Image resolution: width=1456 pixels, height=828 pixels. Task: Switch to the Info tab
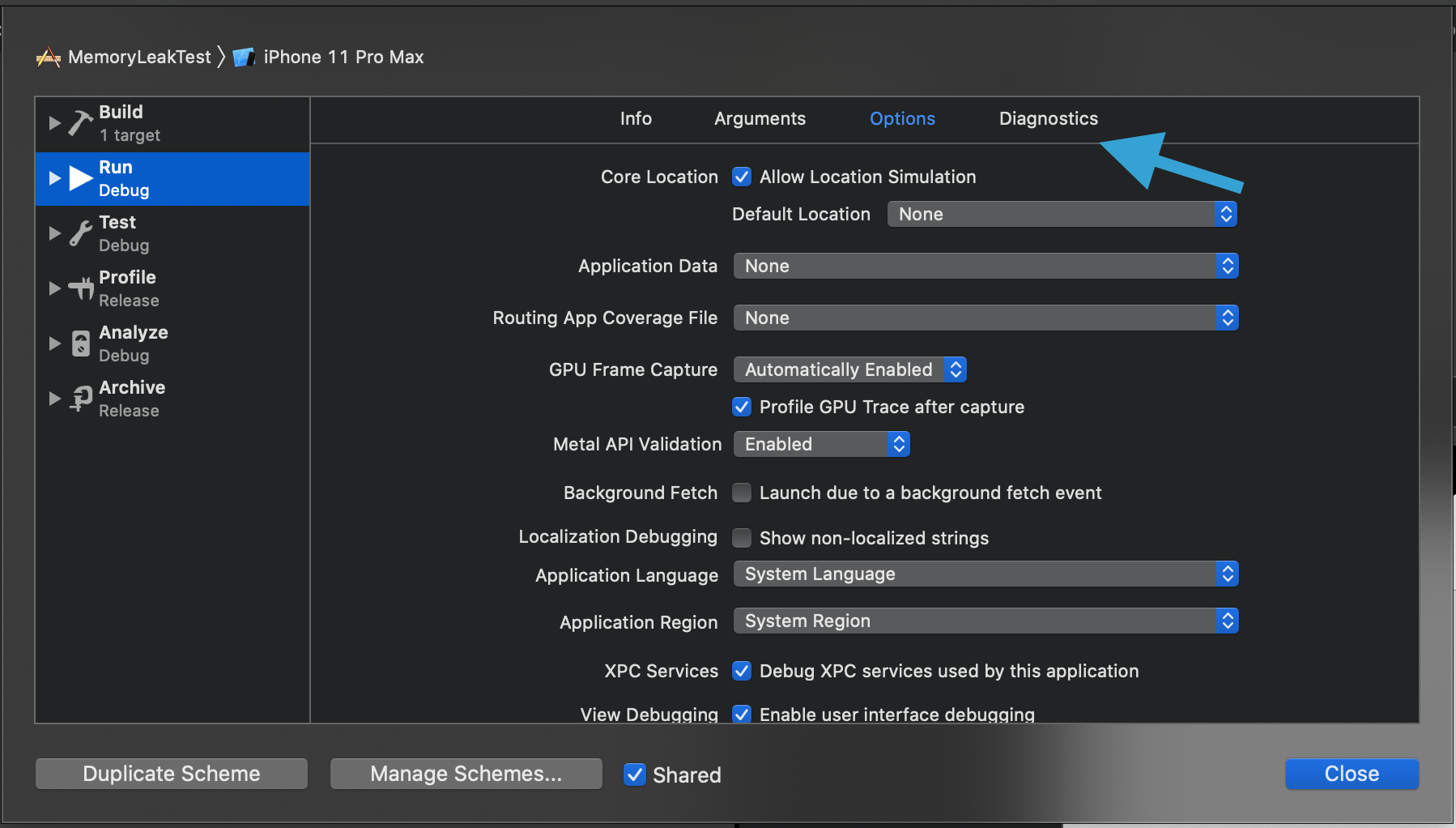coord(636,119)
